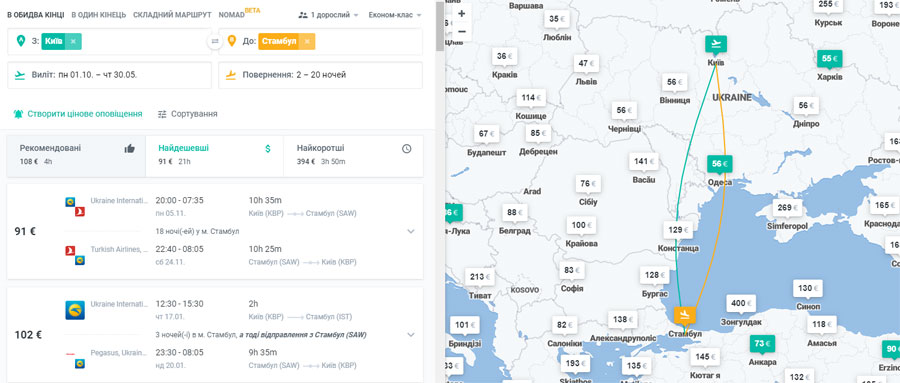Click the 20:00 - 07:35 flight time
The width and height of the screenshot is (900, 383).
[x=179, y=200]
